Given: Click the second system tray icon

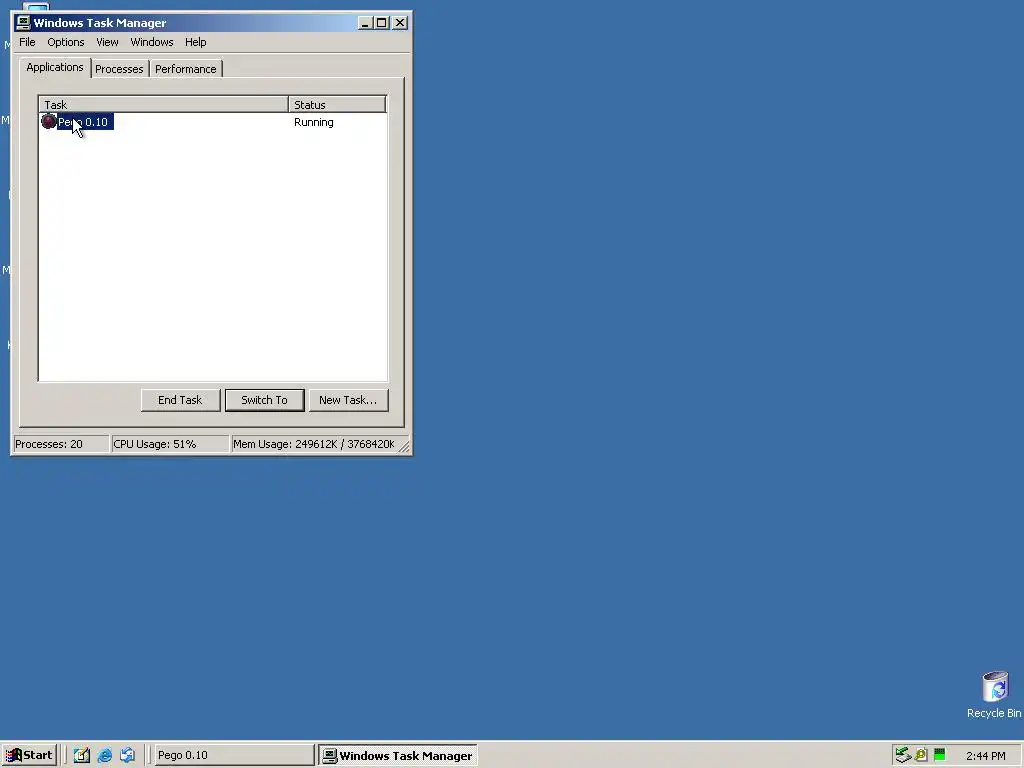Looking at the screenshot, I should coord(921,755).
